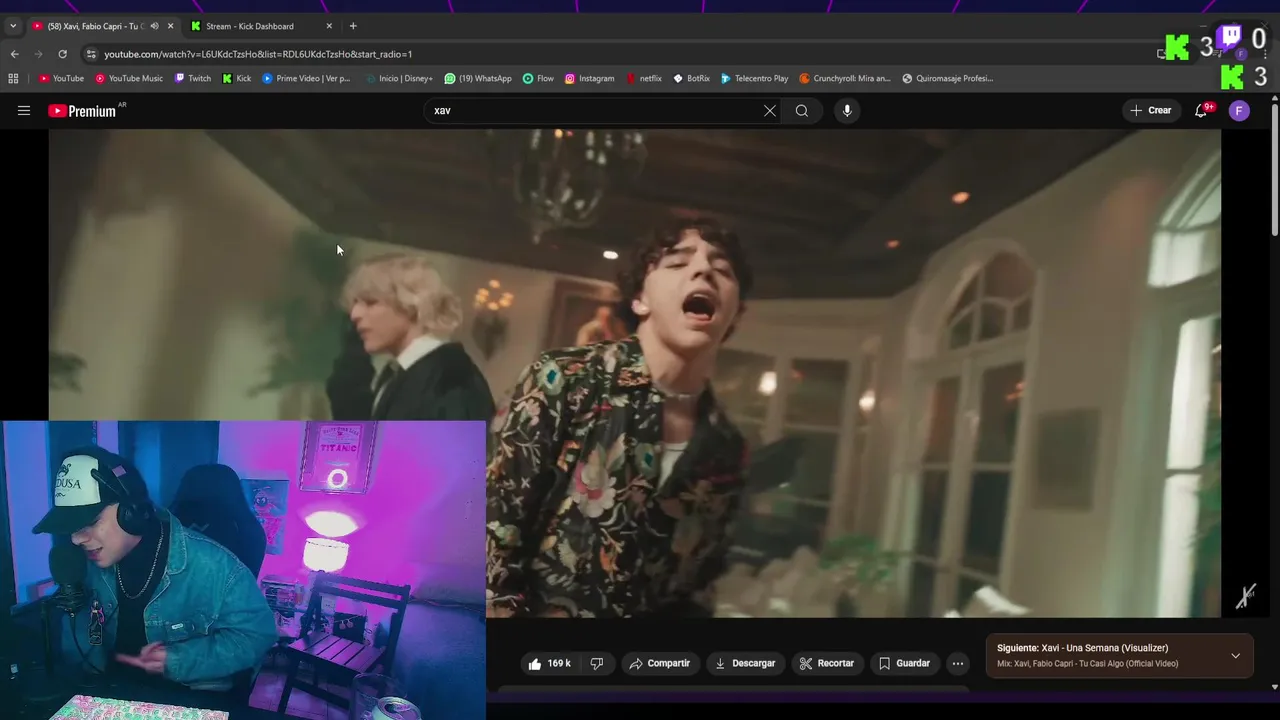1280x720 pixels.
Task: Close the Xavi, Fabio Capri tab
Action: 170,26
